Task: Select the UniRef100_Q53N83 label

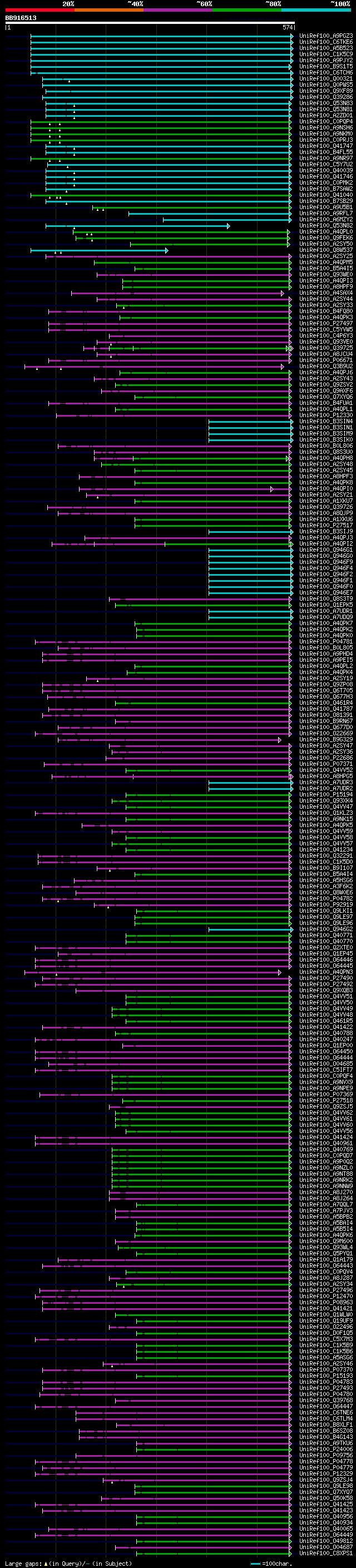Action: (325, 103)
